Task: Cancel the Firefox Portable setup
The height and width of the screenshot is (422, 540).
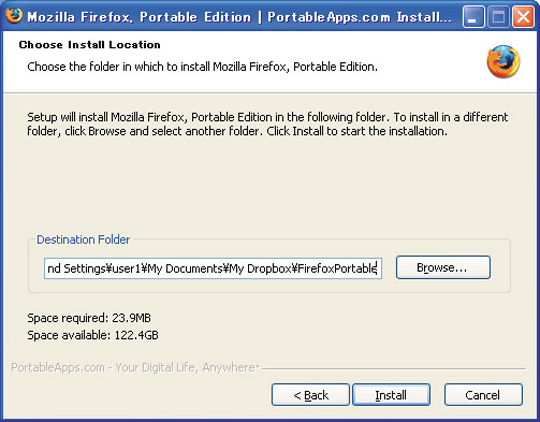Action: (483, 395)
